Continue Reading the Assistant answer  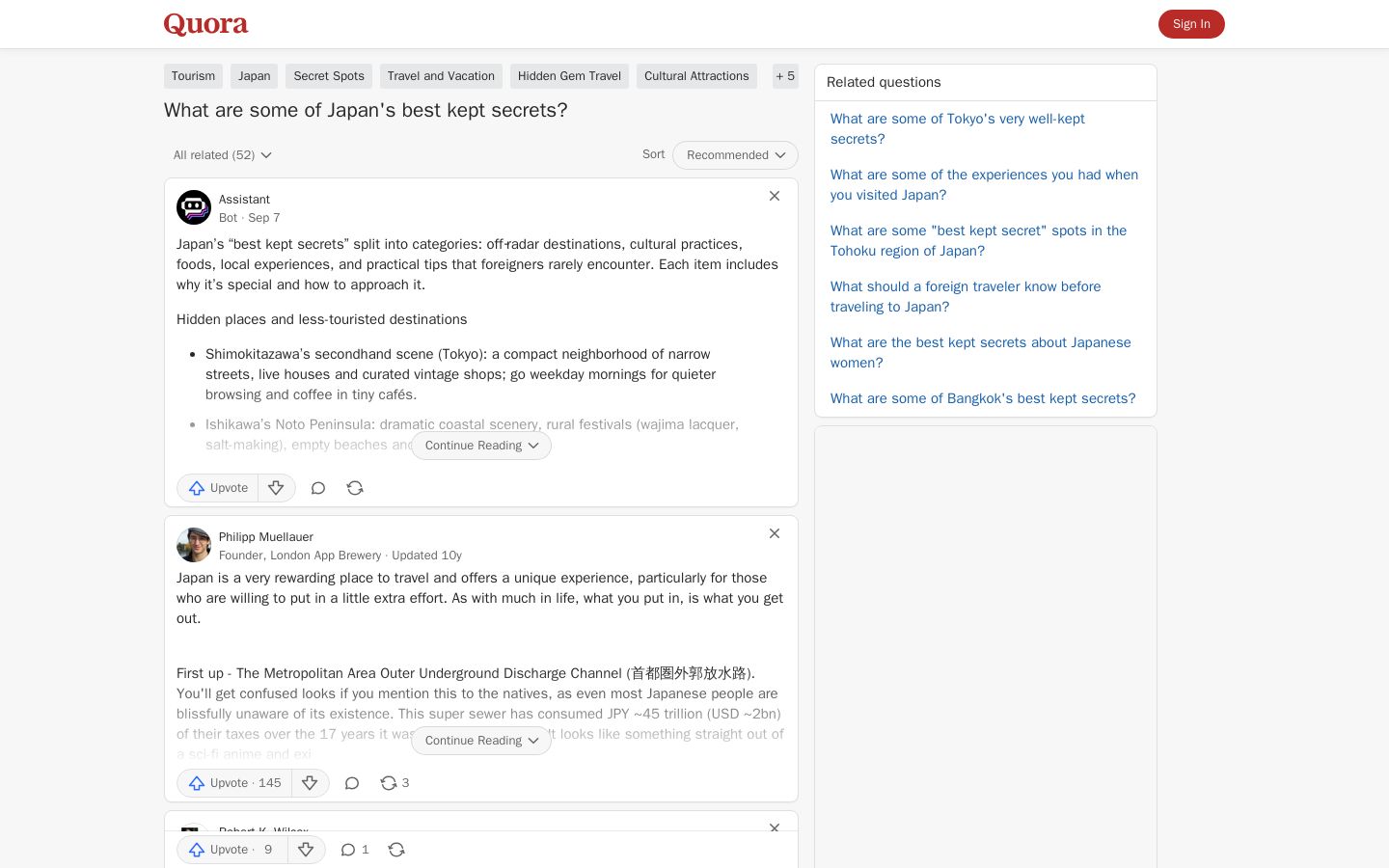pos(481,446)
